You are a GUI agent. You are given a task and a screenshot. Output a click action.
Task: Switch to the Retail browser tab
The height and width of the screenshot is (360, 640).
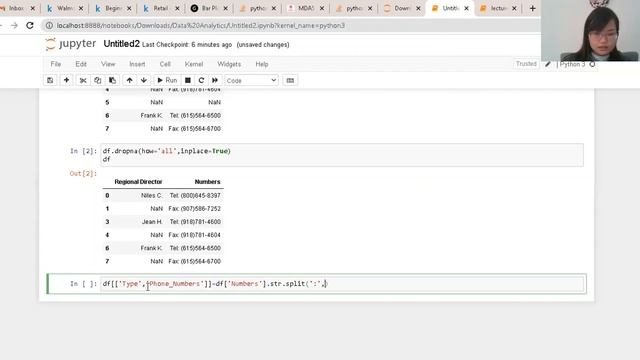click(x=161, y=8)
